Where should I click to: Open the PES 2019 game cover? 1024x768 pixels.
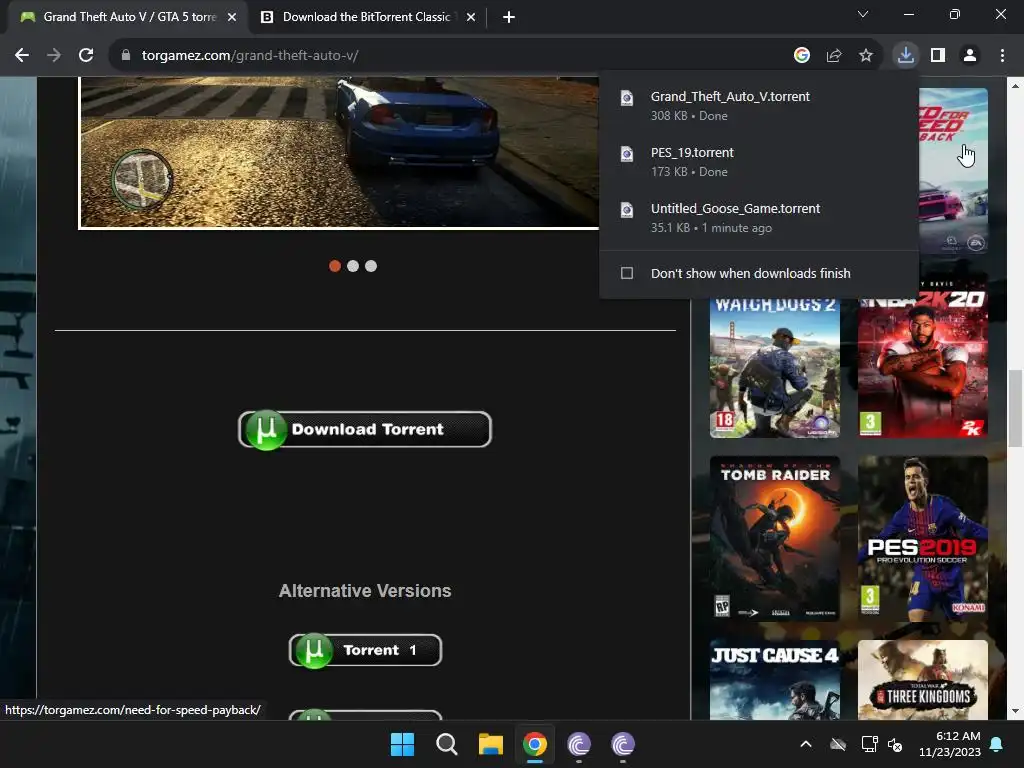pos(923,538)
